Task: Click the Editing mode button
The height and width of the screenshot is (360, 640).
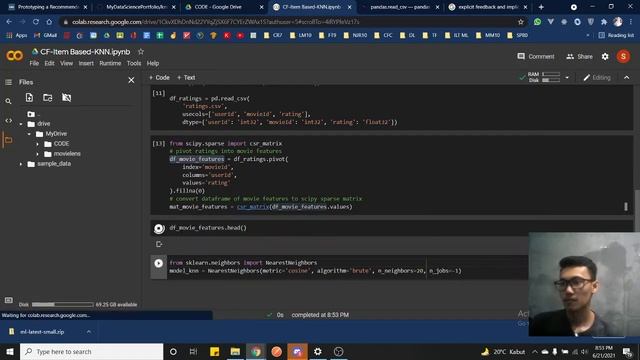Action: [x=597, y=77]
